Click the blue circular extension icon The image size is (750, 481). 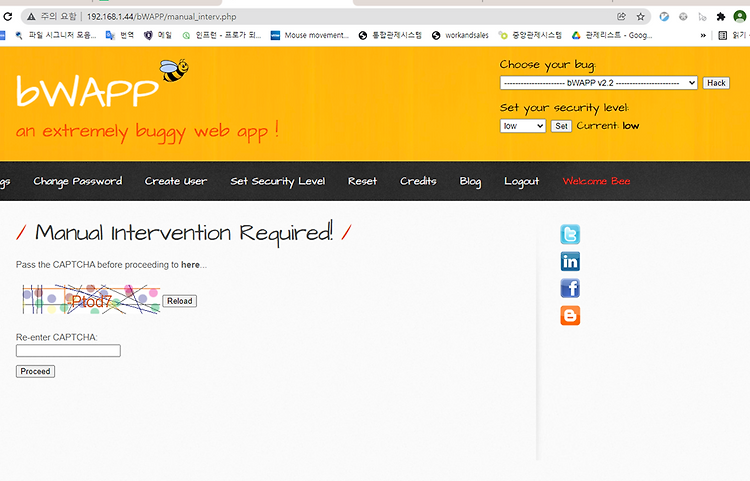tap(664, 17)
